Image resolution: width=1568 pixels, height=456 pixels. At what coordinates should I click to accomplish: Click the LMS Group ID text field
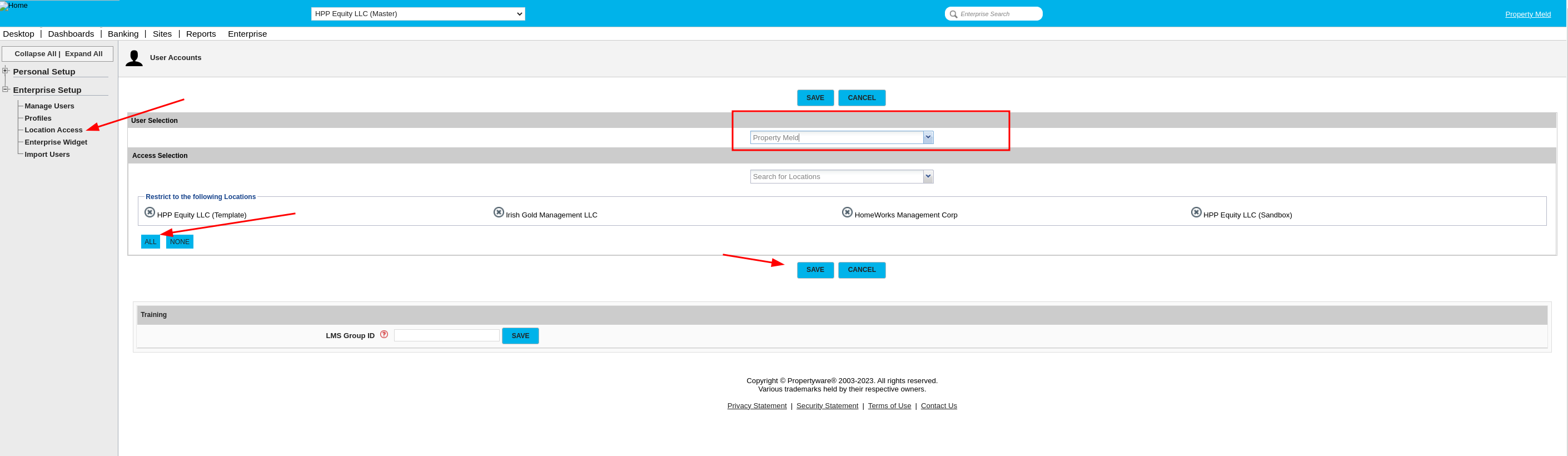tap(446, 335)
